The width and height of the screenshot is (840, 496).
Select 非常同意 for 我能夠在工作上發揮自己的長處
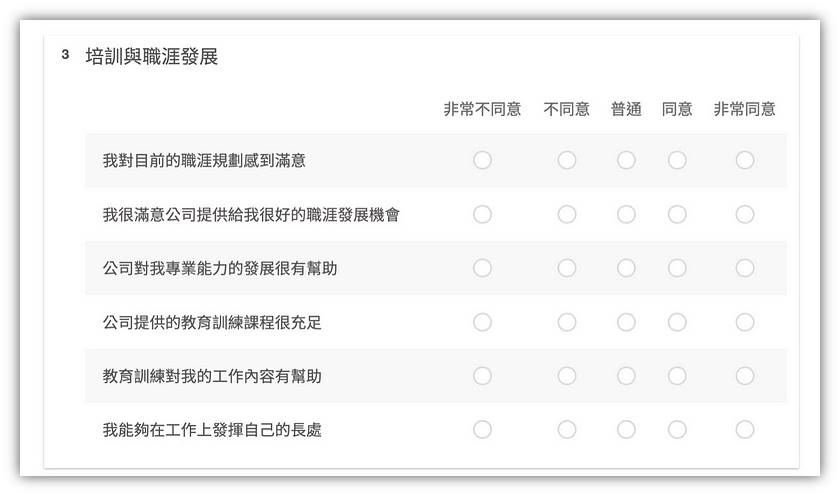click(745, 429)
